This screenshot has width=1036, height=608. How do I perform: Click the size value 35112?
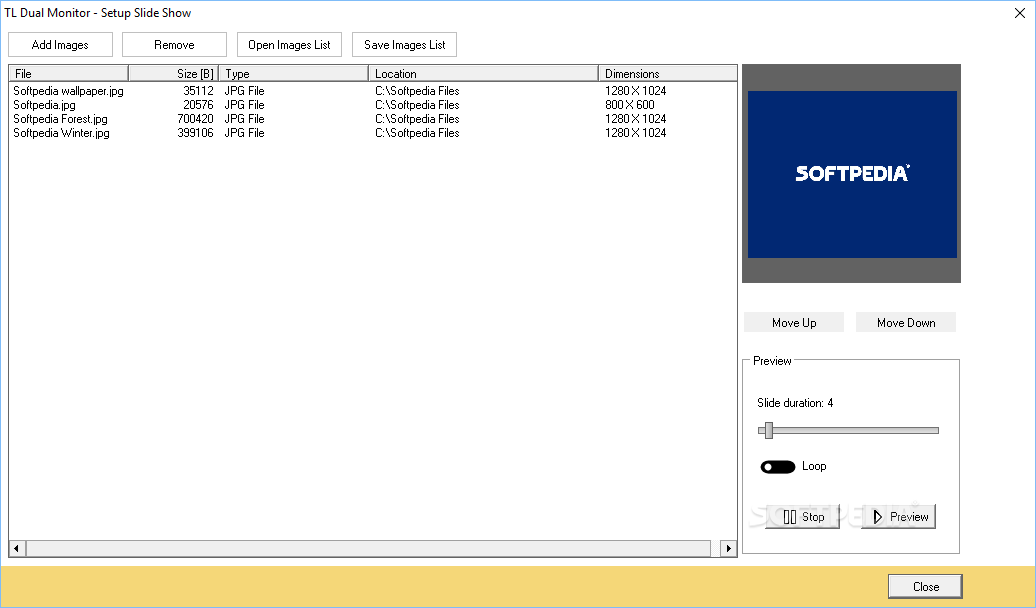(198, 91)
